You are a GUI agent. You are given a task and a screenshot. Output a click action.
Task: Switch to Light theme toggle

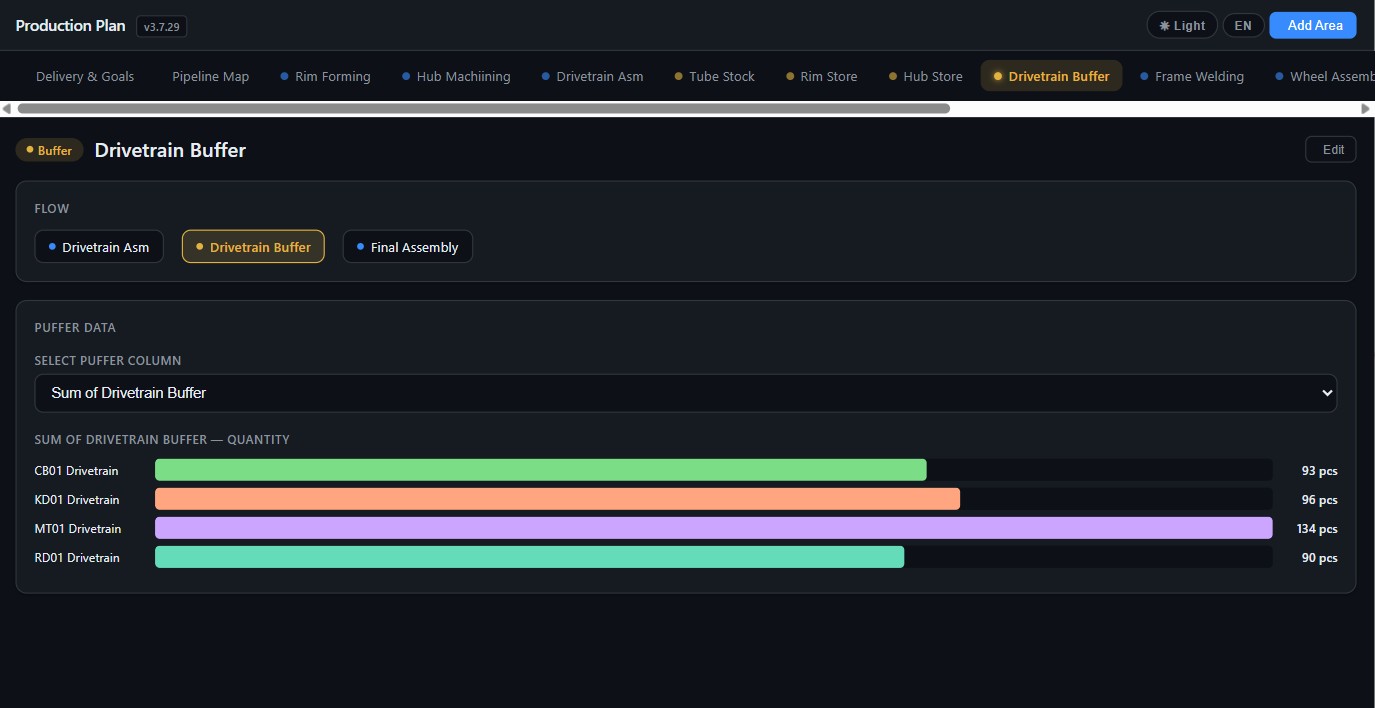point(1182,25)
